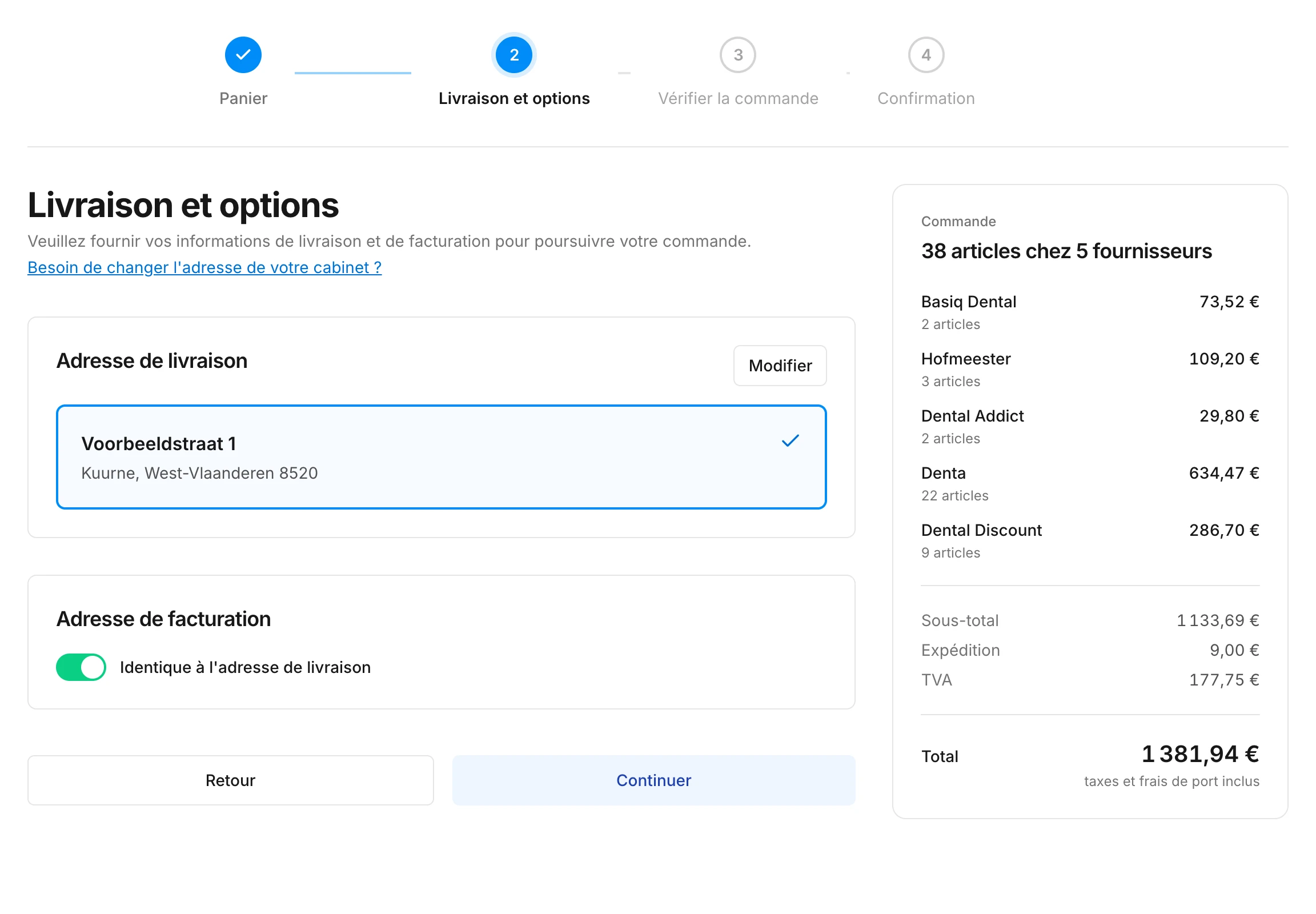Click the Identique à l'adresse de livraison label

[x=245, y=667]
